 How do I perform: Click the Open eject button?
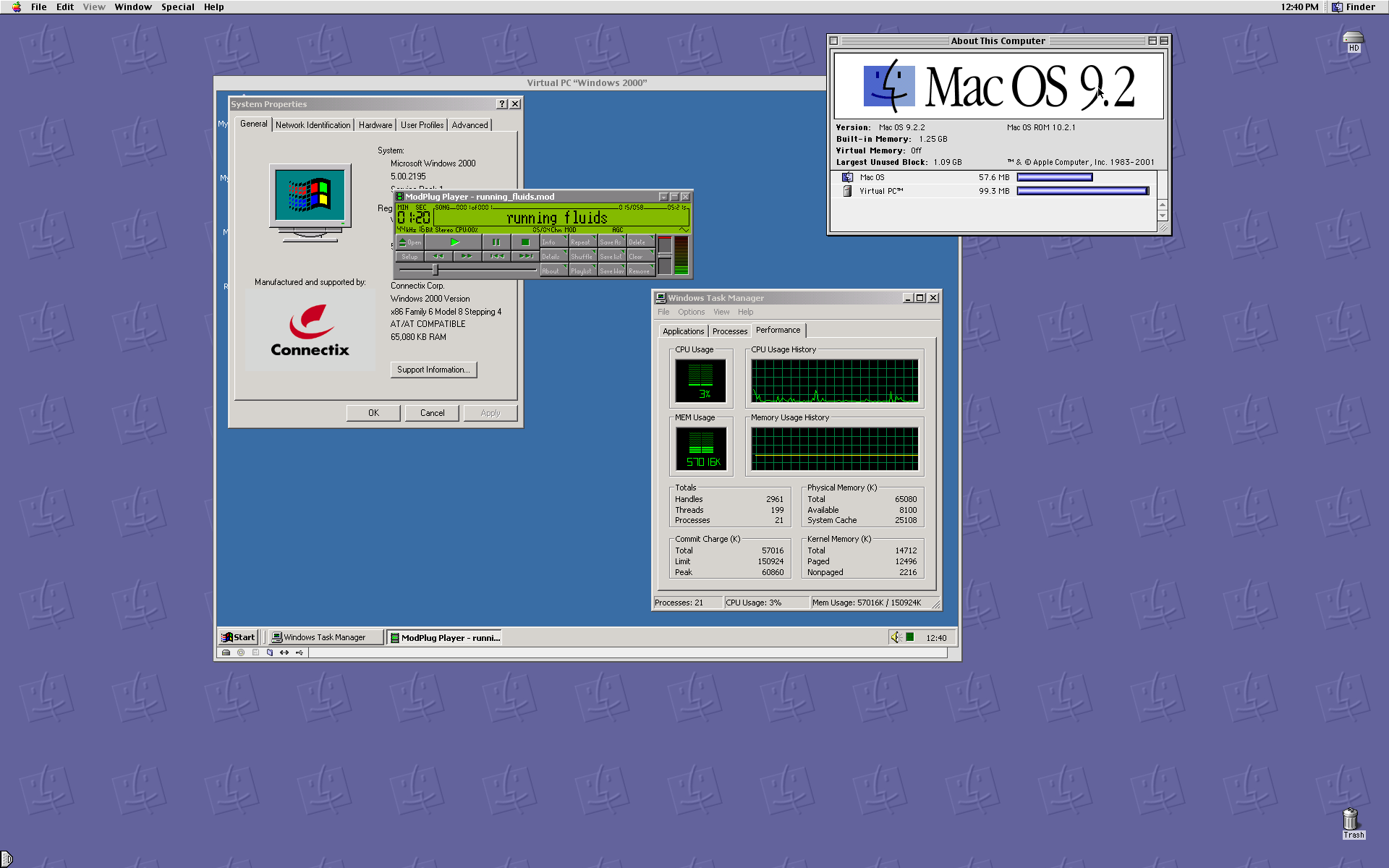tap(409, 242)
